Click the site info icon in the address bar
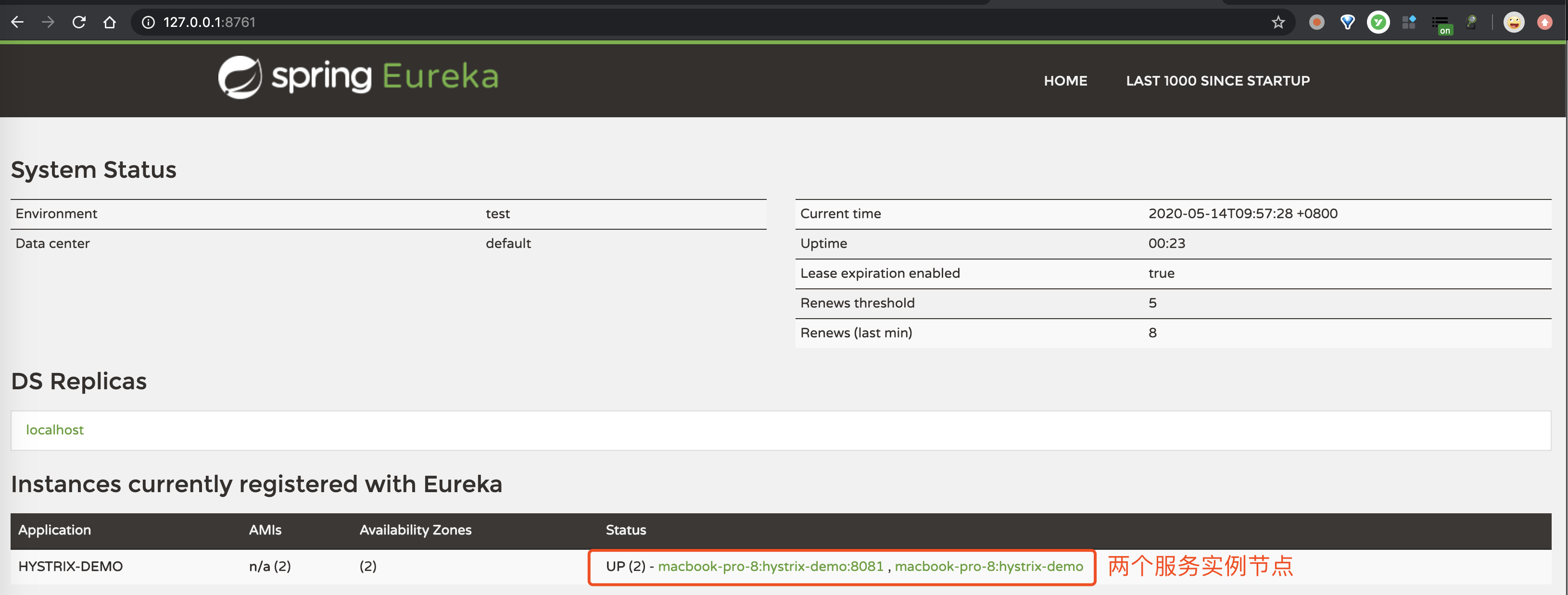 (x=148, y=23)
